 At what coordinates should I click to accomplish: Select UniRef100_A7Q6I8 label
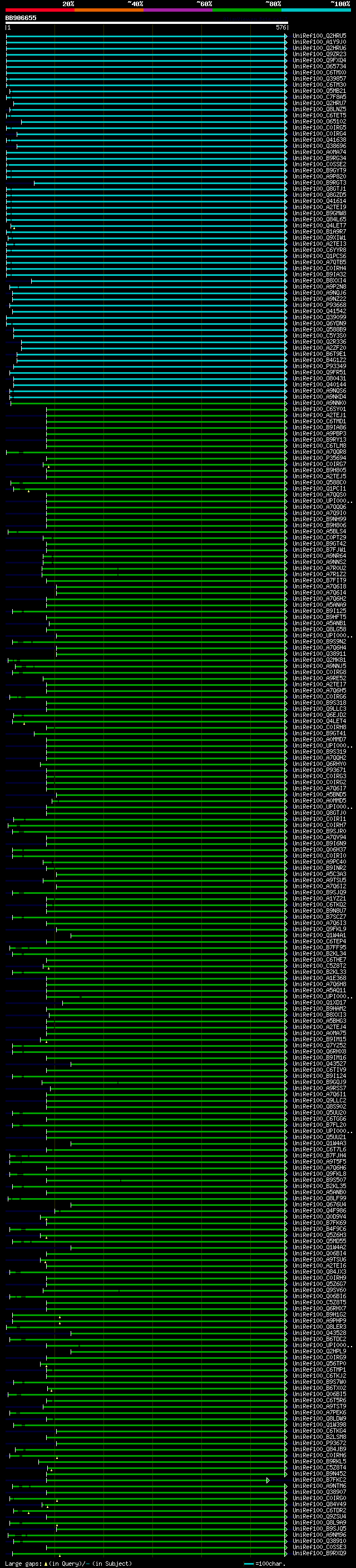tap(319, 587)
